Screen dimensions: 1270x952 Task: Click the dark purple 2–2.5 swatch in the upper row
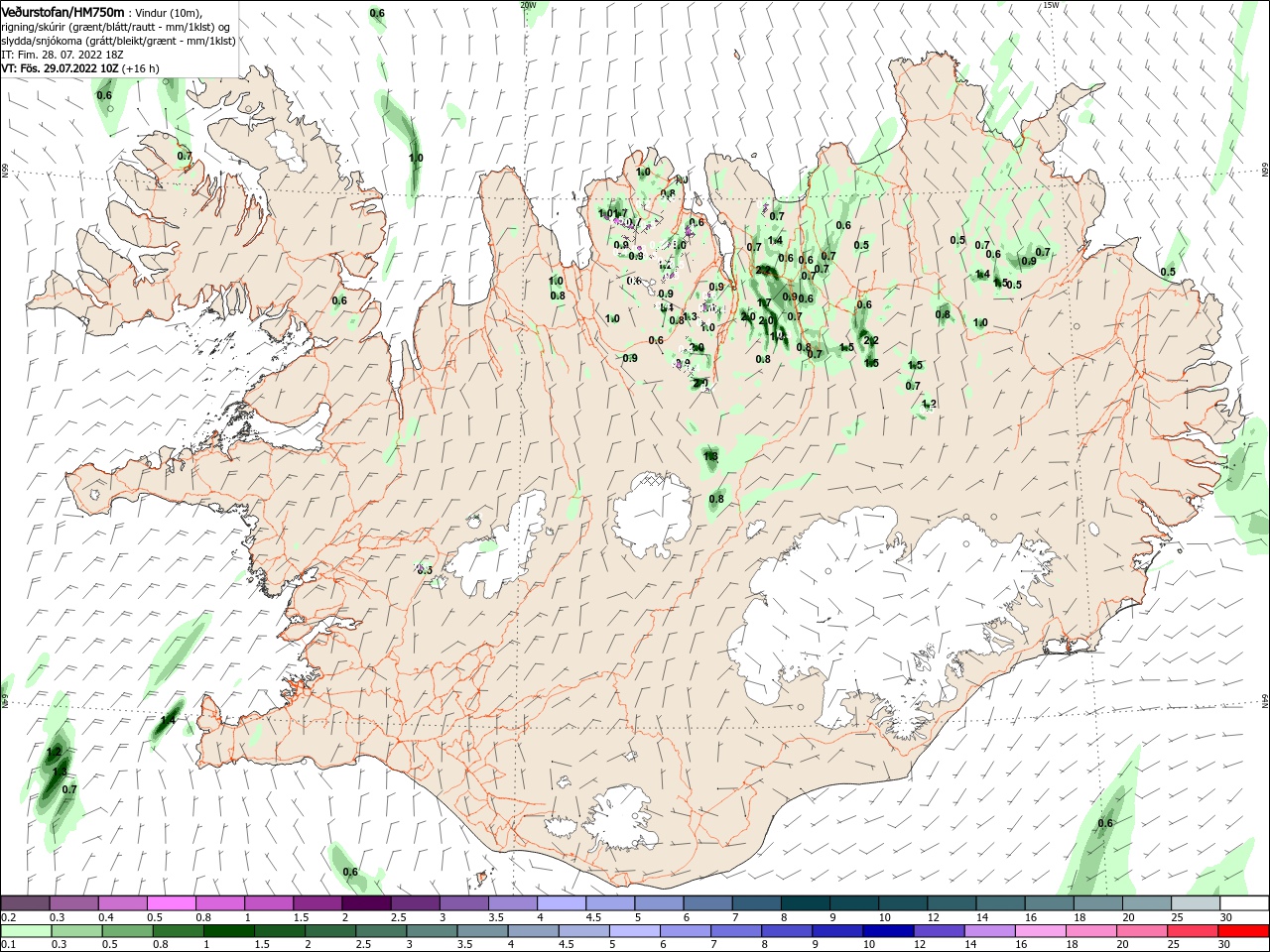(366, 903)
